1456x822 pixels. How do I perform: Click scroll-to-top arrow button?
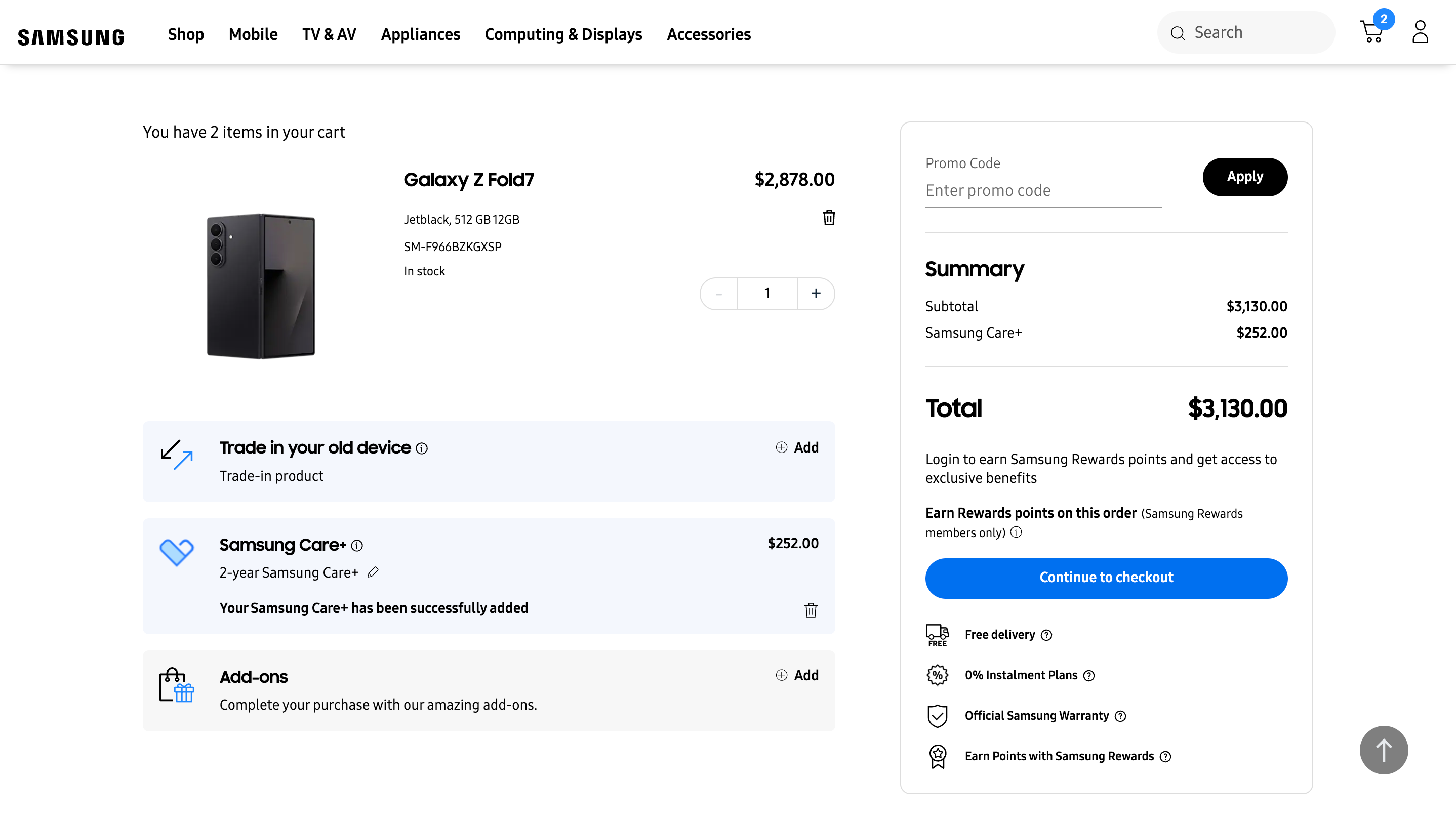coord(1383,750)
